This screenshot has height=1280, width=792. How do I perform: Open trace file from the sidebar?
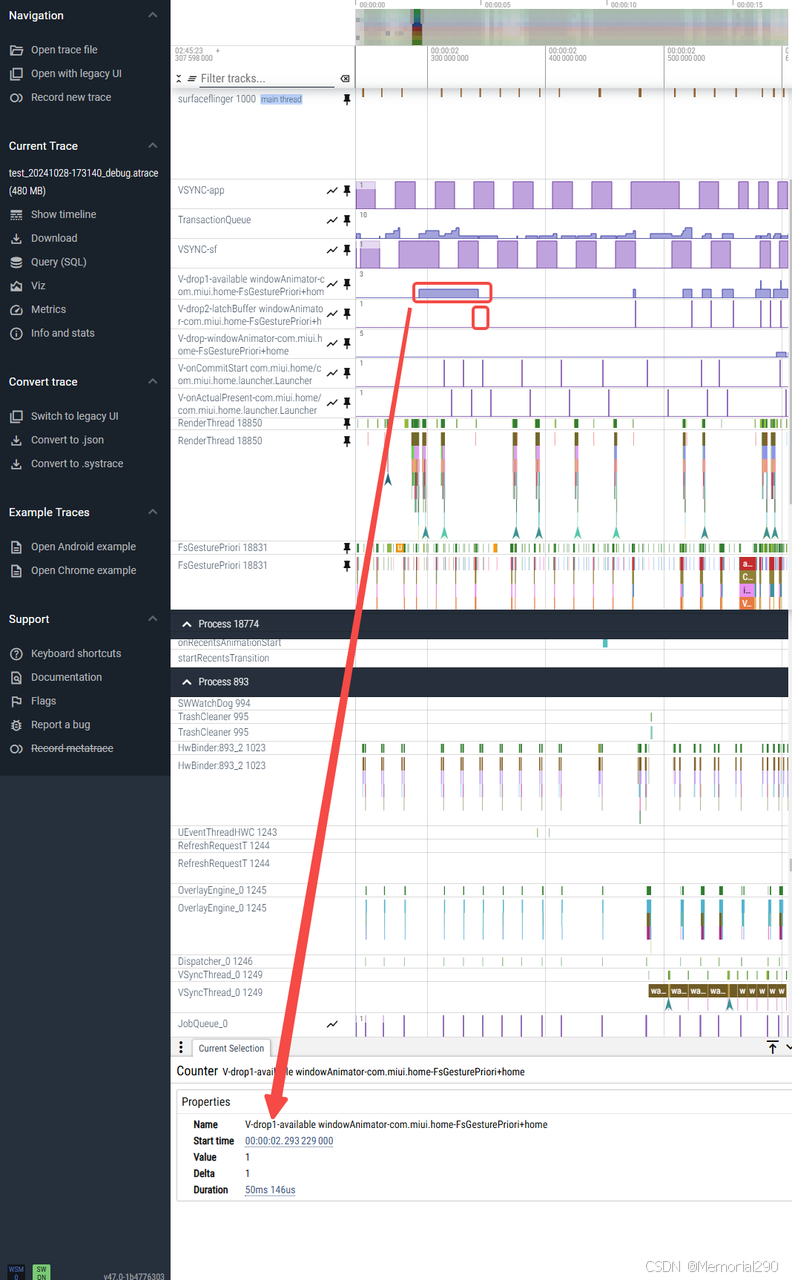pyautogui.click(x=64, y=50)
